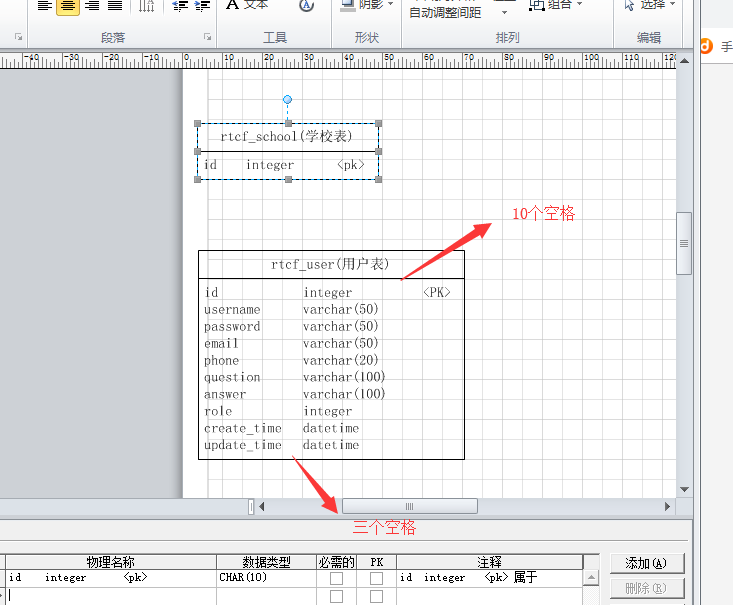Click the question row in rtcf_user
This screenshot has width=733, height=605.
[x=295, y=377]
